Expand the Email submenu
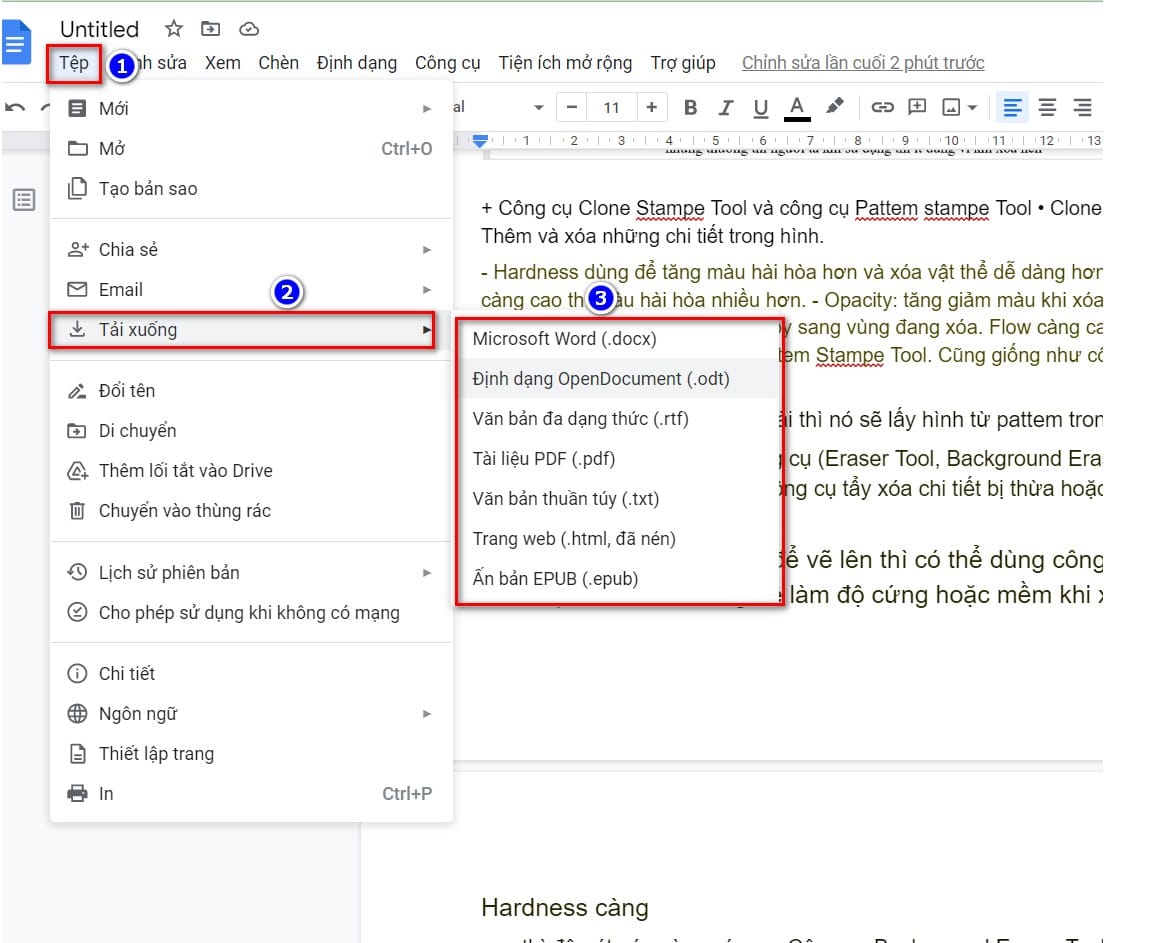This screenshot has height=943, width=1159. point(251,290)
